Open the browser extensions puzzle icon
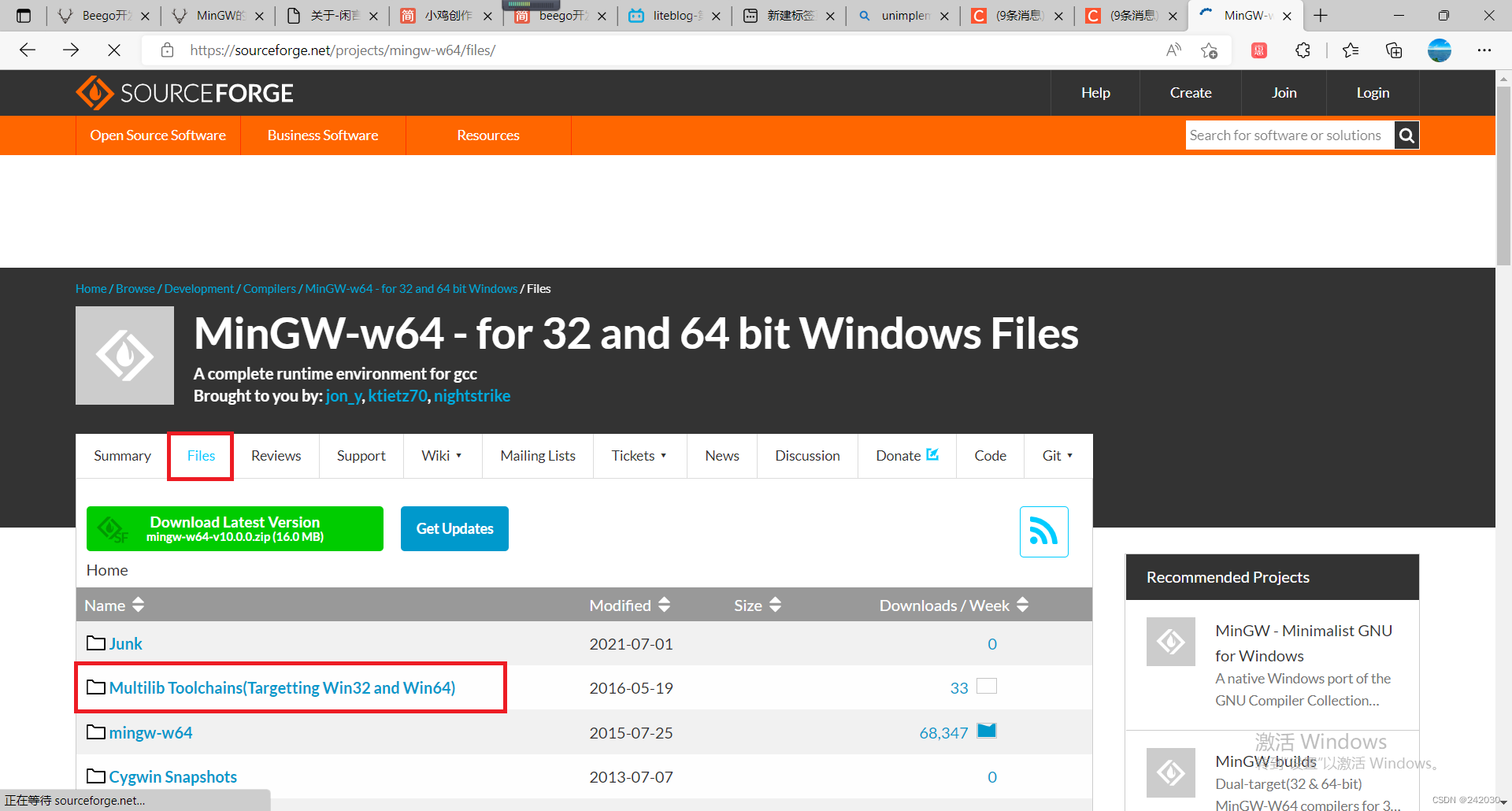Screen dimensions: 1512x811 (1303, 50)
